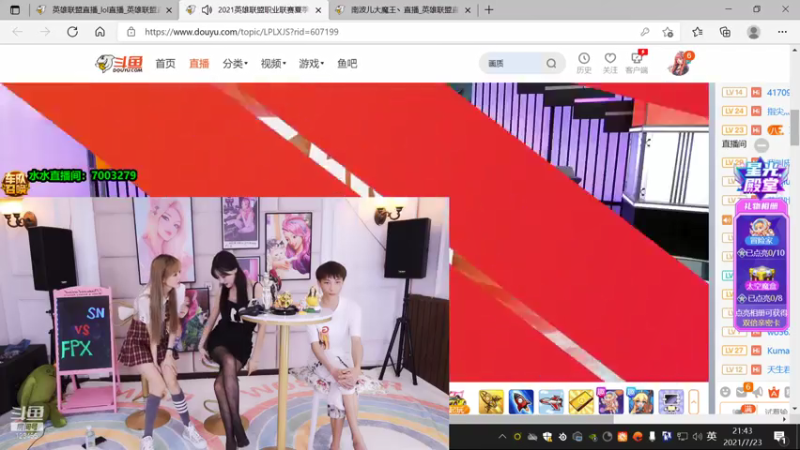Close the 南波儿大魔王 tab

tap(467, 10)
